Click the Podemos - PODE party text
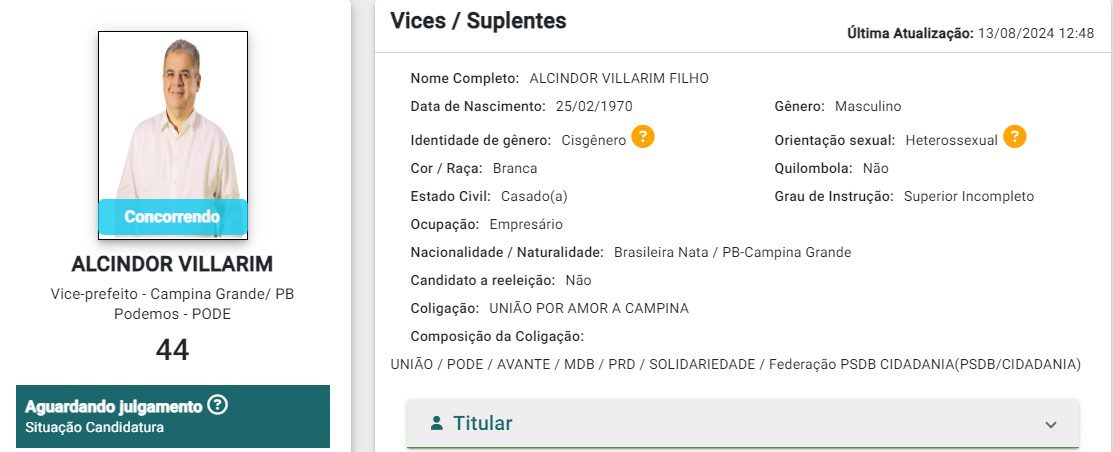 [172, 314]
